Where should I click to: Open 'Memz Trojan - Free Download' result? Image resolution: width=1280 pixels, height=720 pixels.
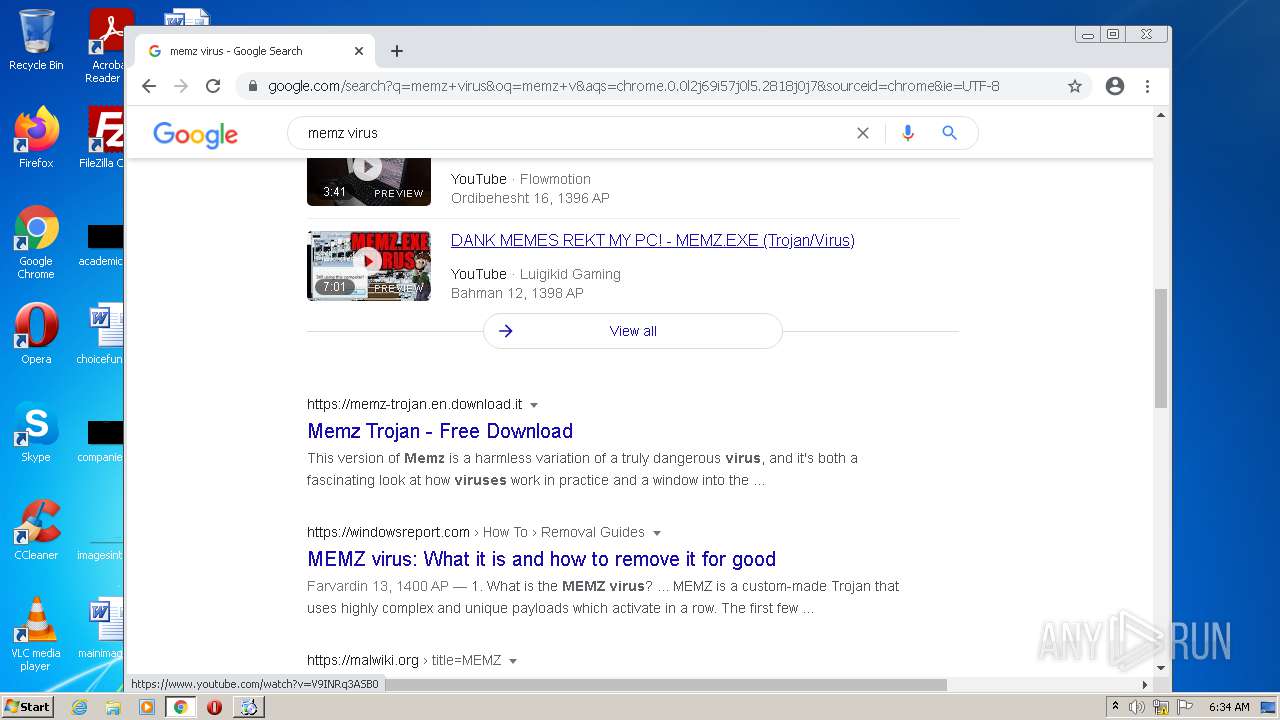click(x=440, y=431)
